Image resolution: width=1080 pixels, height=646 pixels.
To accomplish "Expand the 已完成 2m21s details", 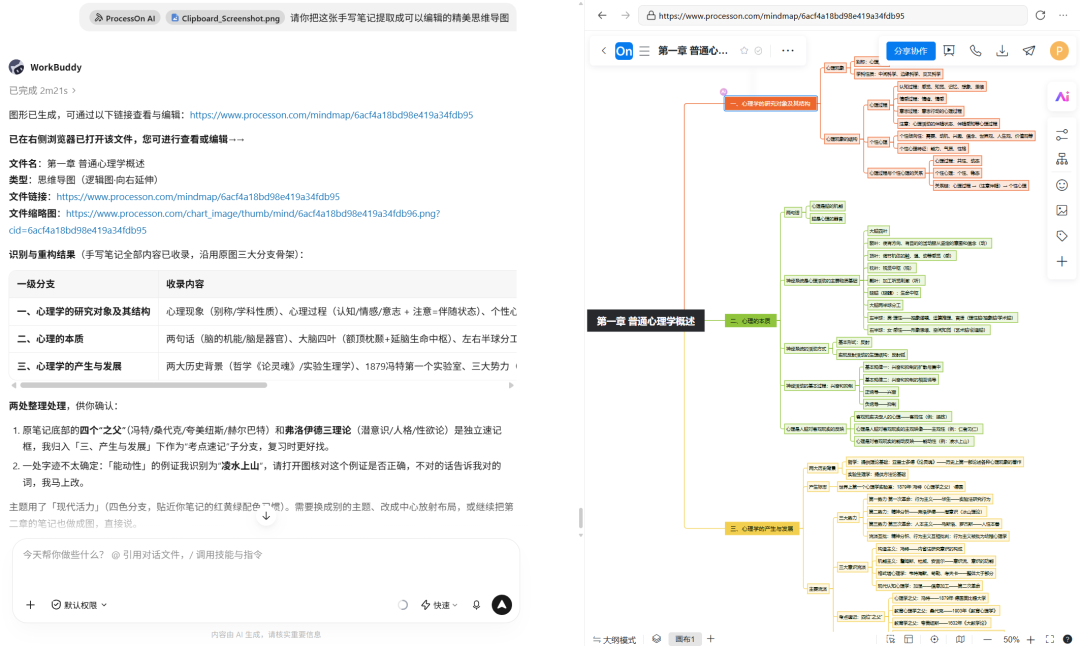I will [42, 90].
